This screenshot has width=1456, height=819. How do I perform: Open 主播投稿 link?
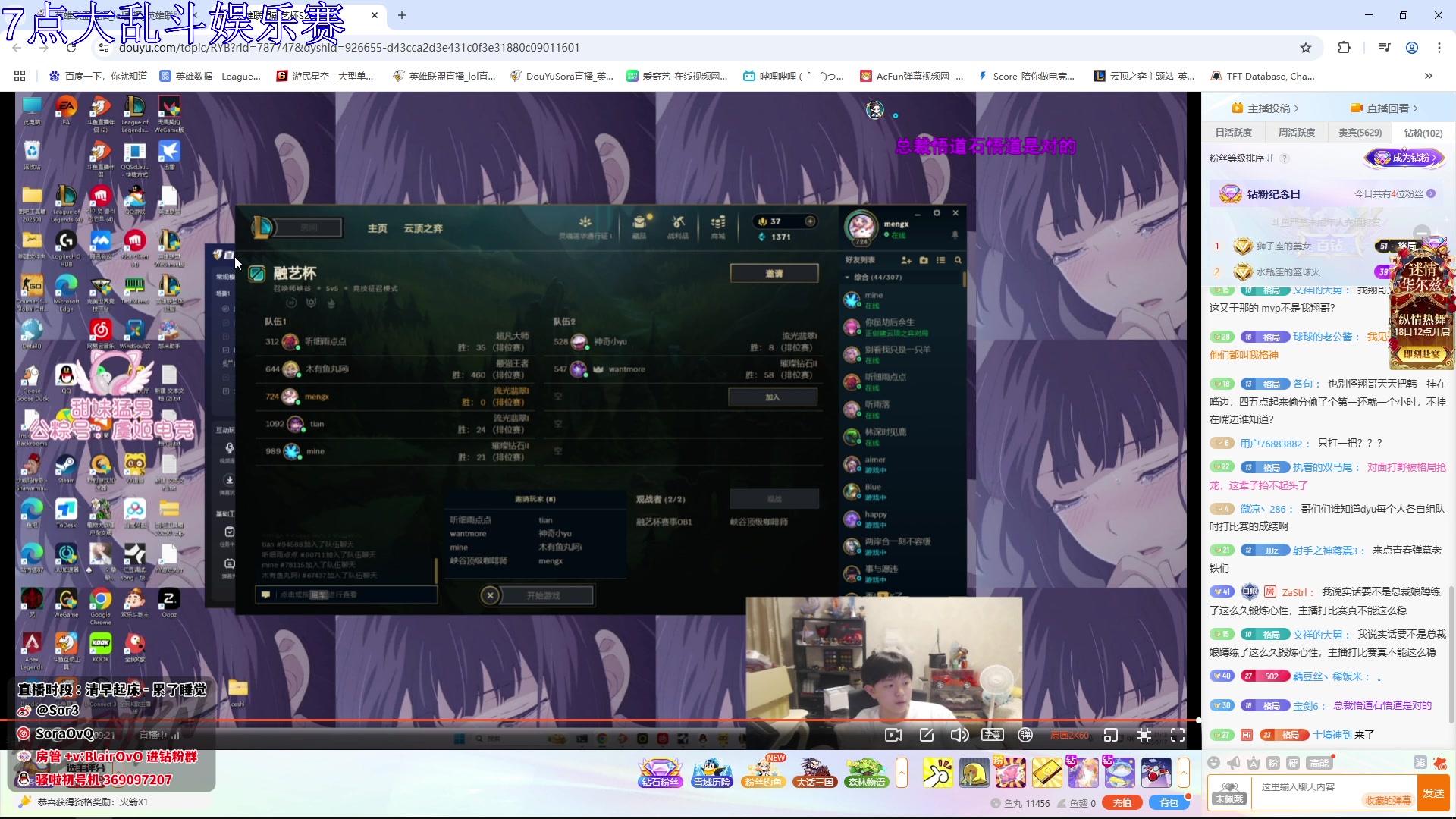click(x=1266, y=108)
